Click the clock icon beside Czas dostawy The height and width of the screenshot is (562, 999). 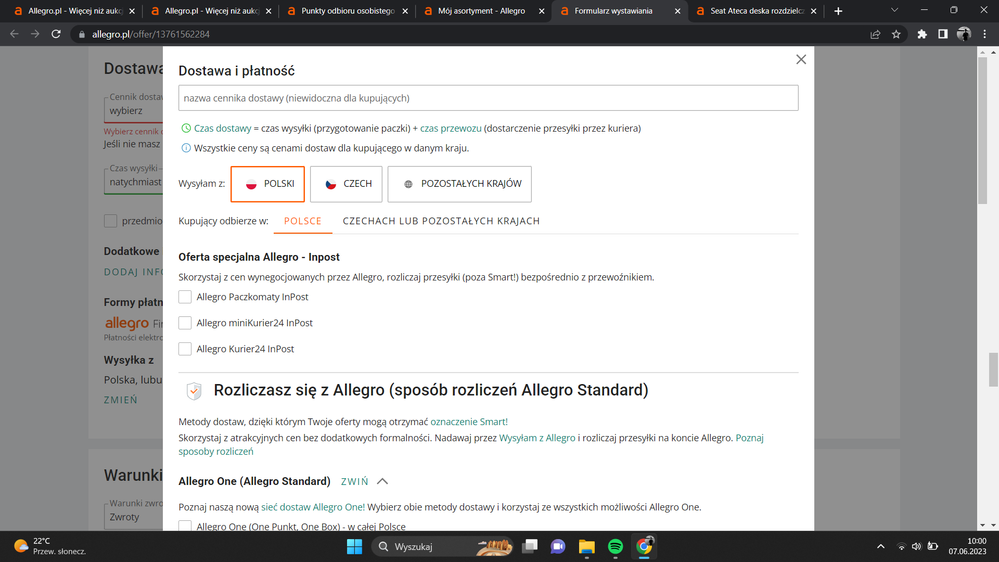tap(186, 128)
